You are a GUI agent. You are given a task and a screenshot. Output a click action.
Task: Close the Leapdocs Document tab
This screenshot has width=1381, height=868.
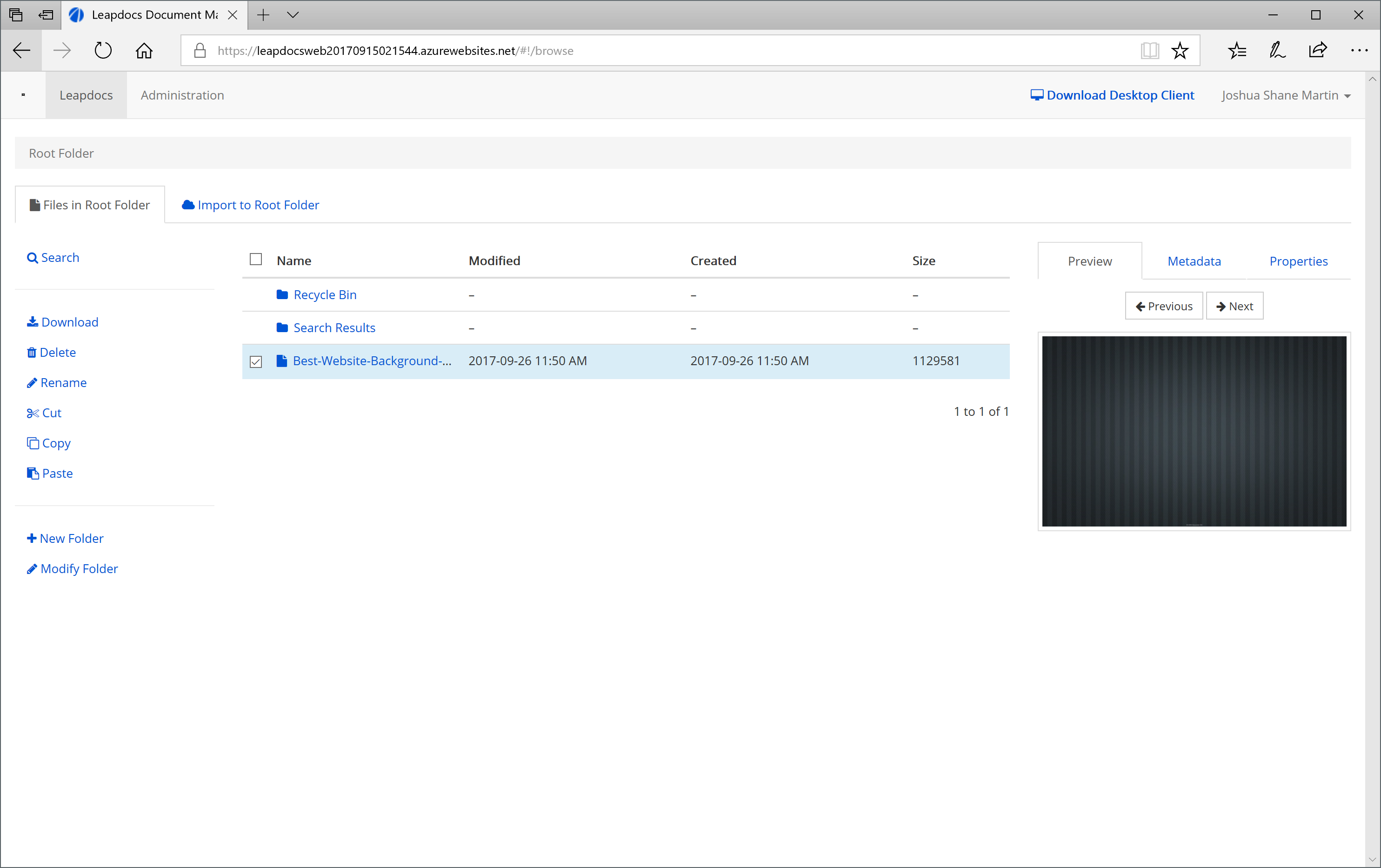[x=233, y=15]
